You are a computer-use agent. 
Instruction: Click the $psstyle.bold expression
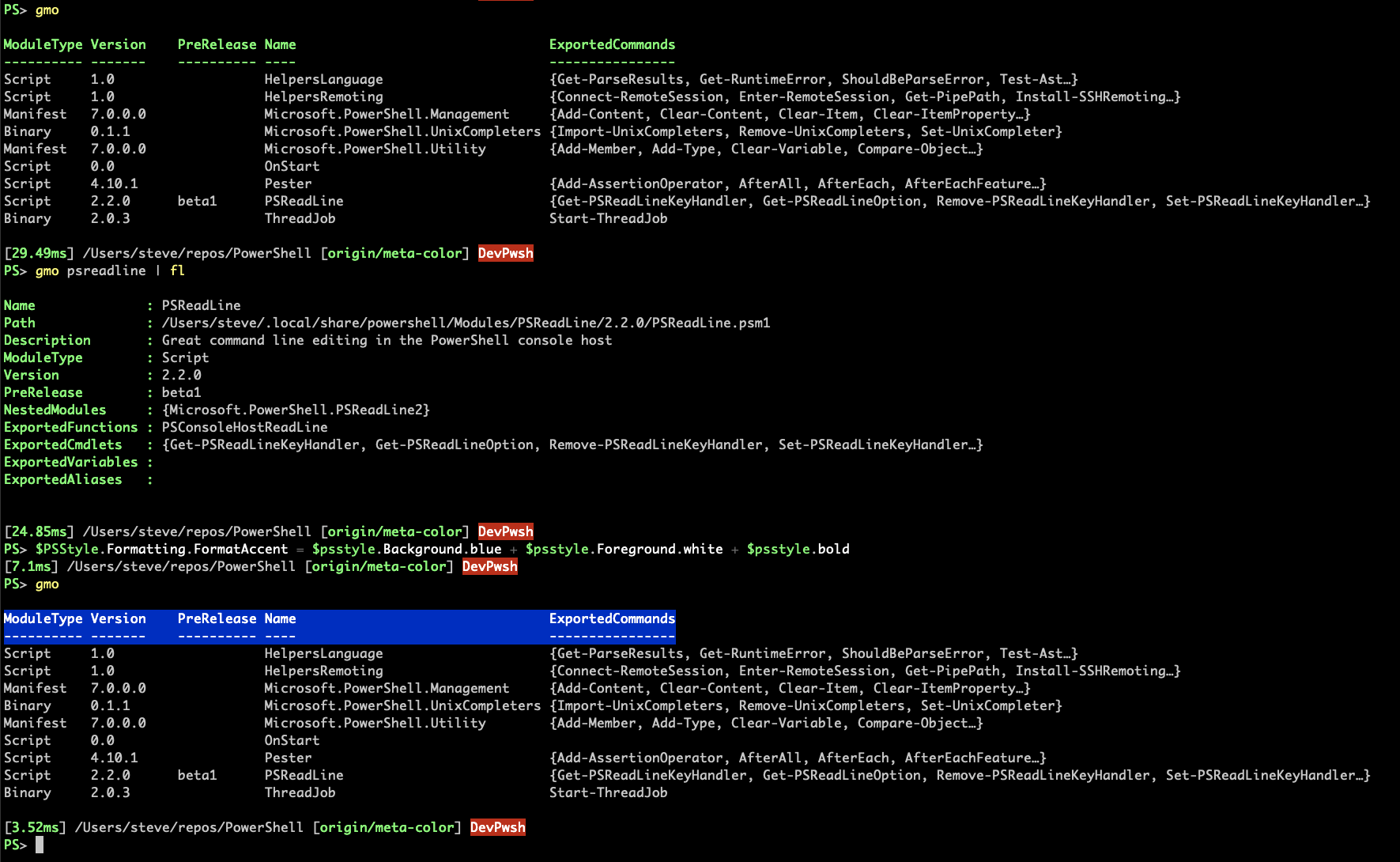click(x=798, y=549)
